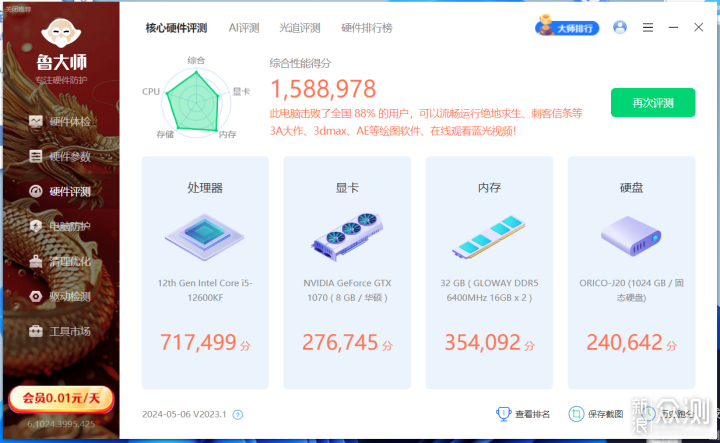Click graphics score 276,745
Viewport: 720px width, 443px height.
point(340,342)
